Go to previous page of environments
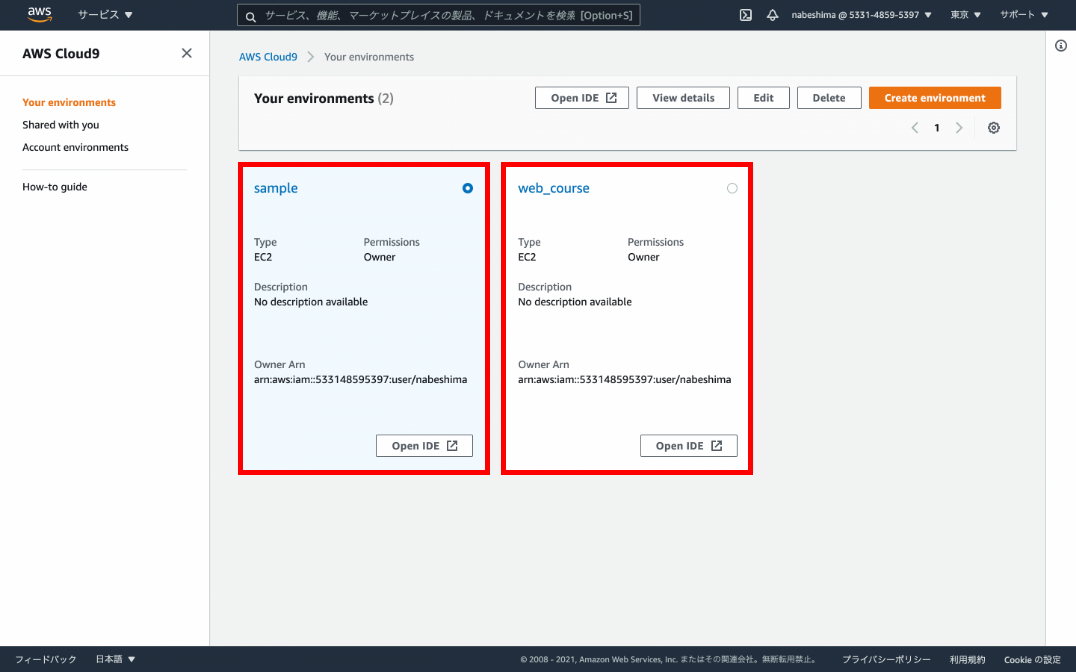 [x=915, y=128]
